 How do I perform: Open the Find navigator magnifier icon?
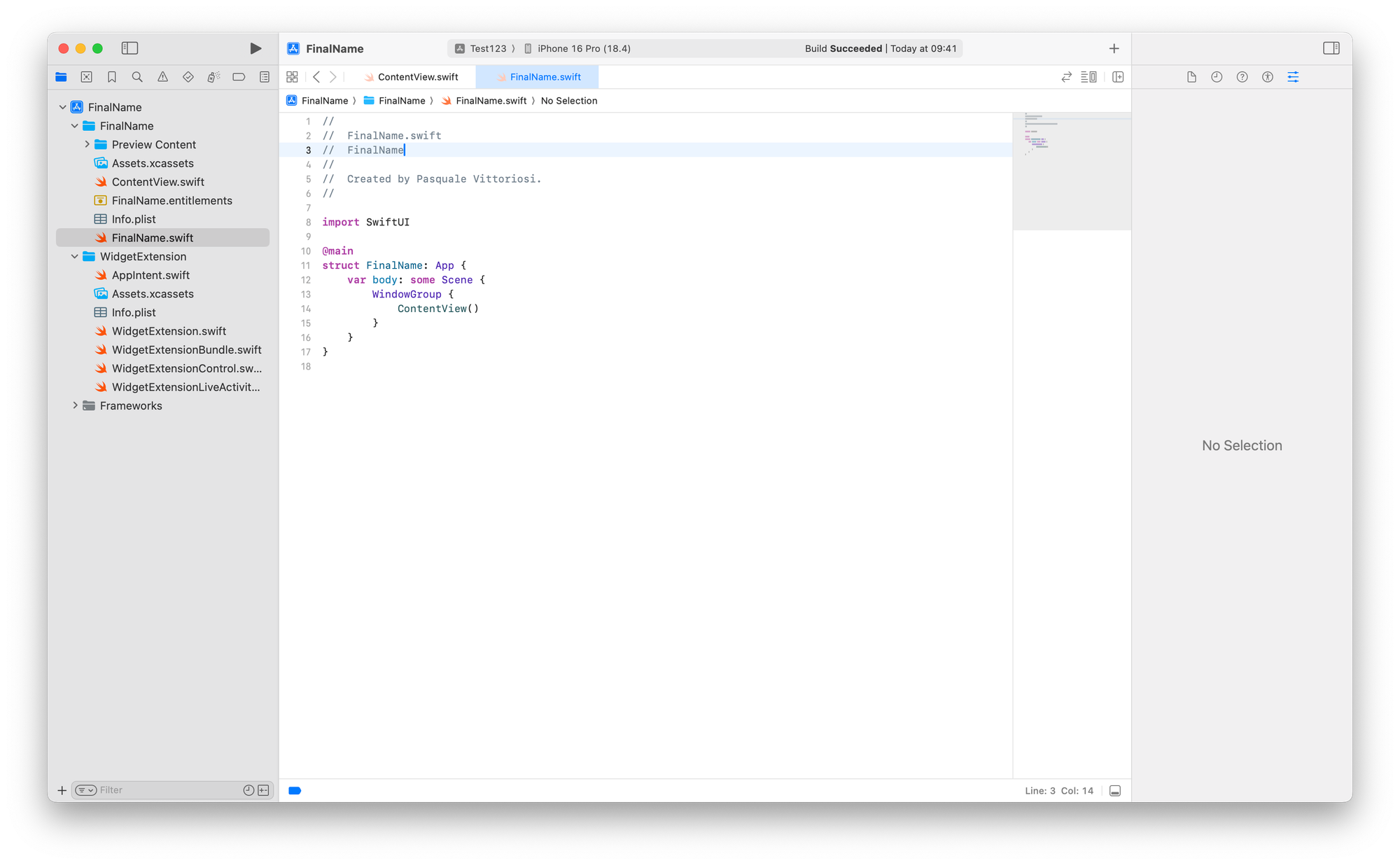click(x=137, y=77)
